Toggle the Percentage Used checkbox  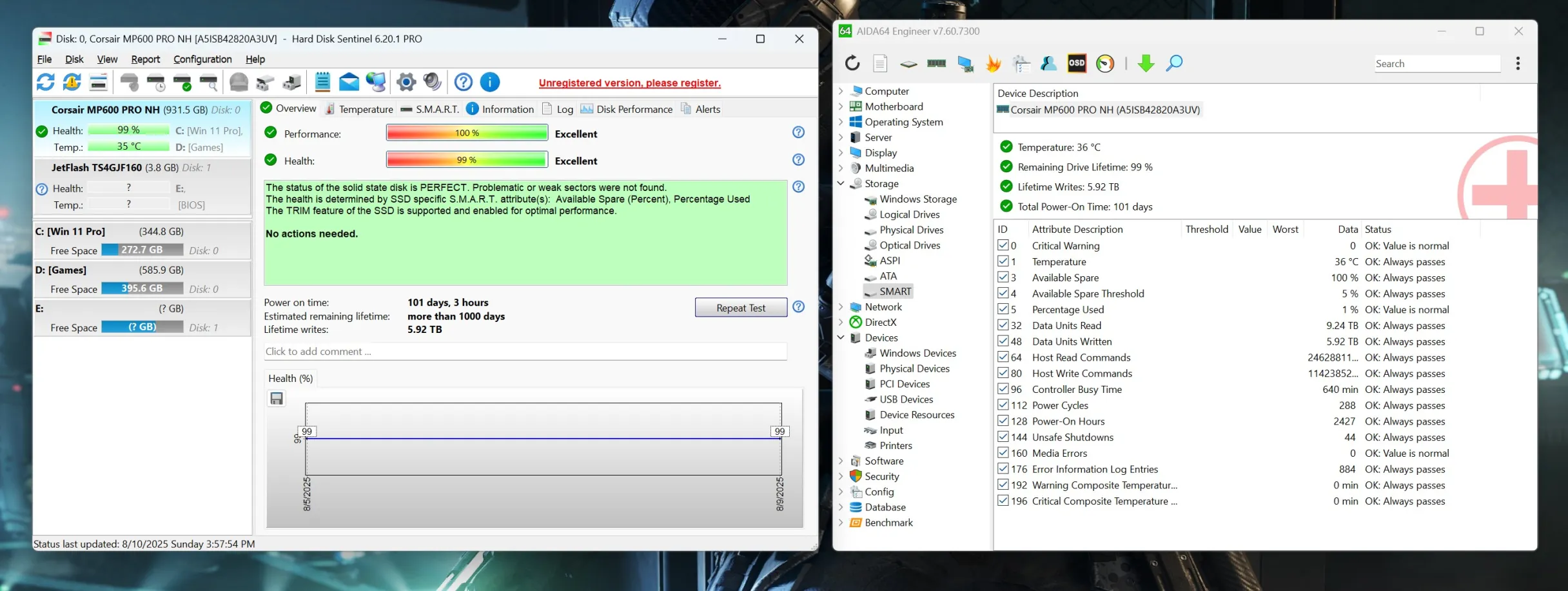(x=1003, y=309)
